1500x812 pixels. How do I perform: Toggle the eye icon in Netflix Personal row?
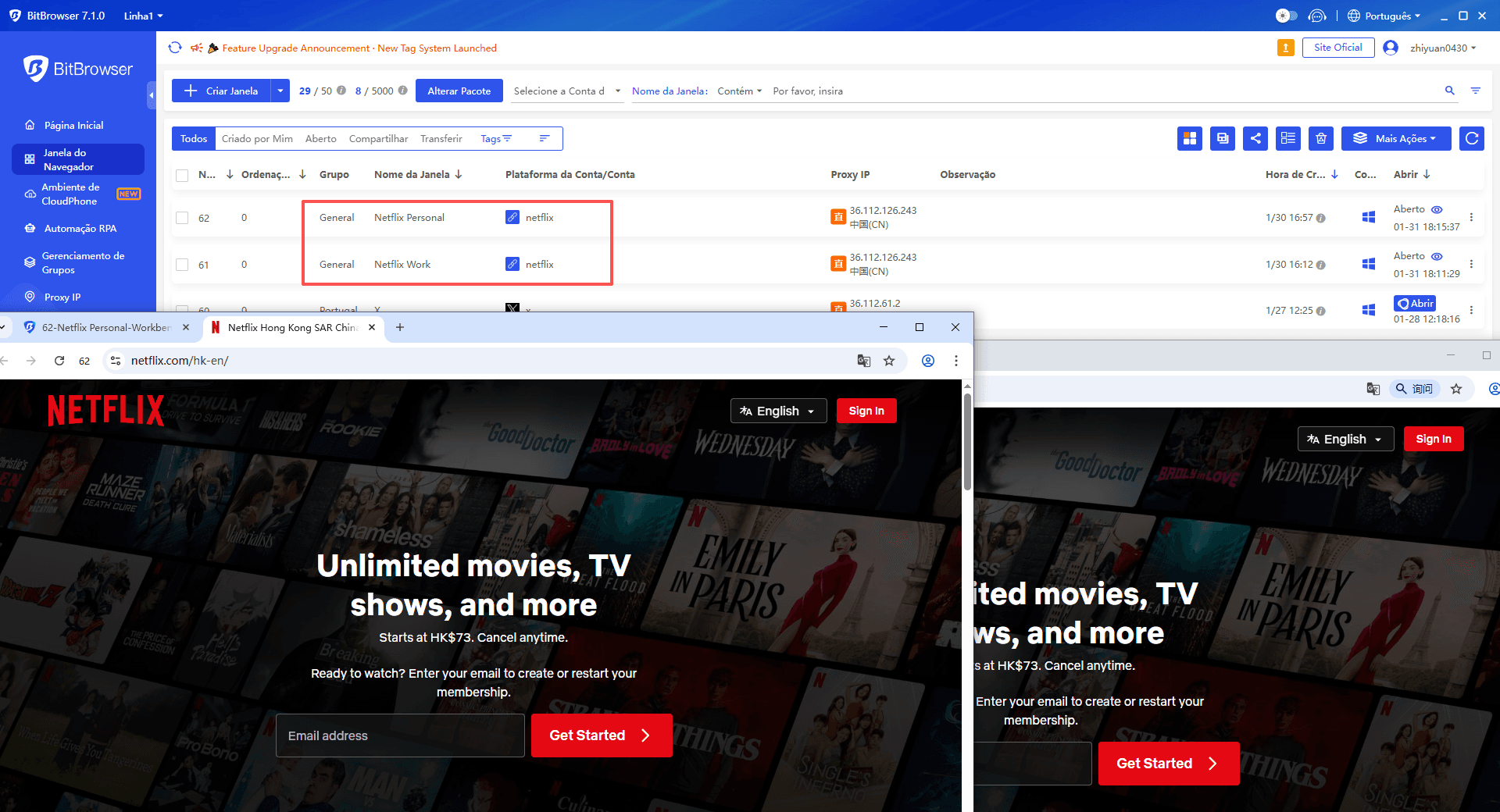point(1437,209)
